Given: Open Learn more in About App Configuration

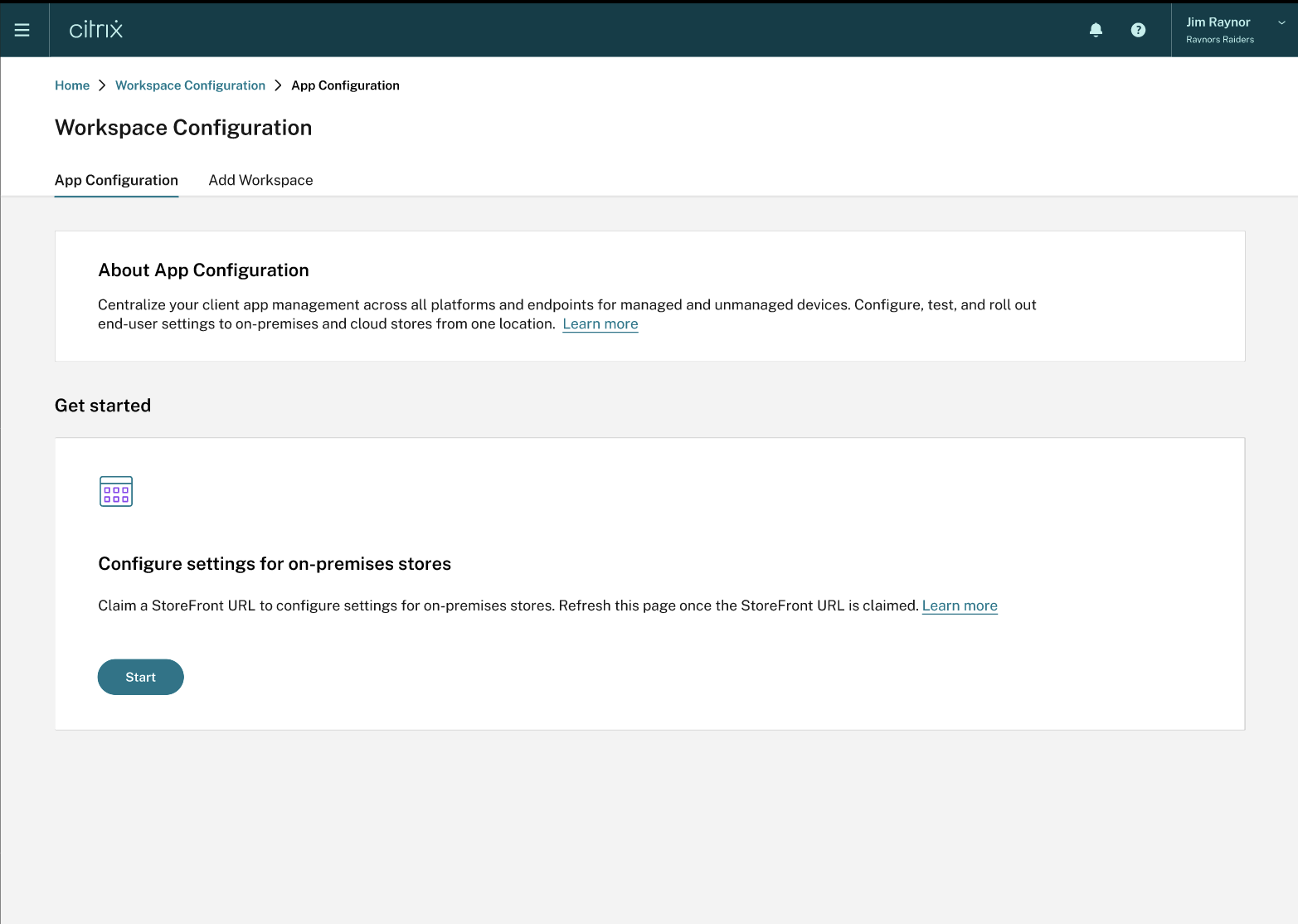Looking at the screenshot, I should tap(600, 324).
